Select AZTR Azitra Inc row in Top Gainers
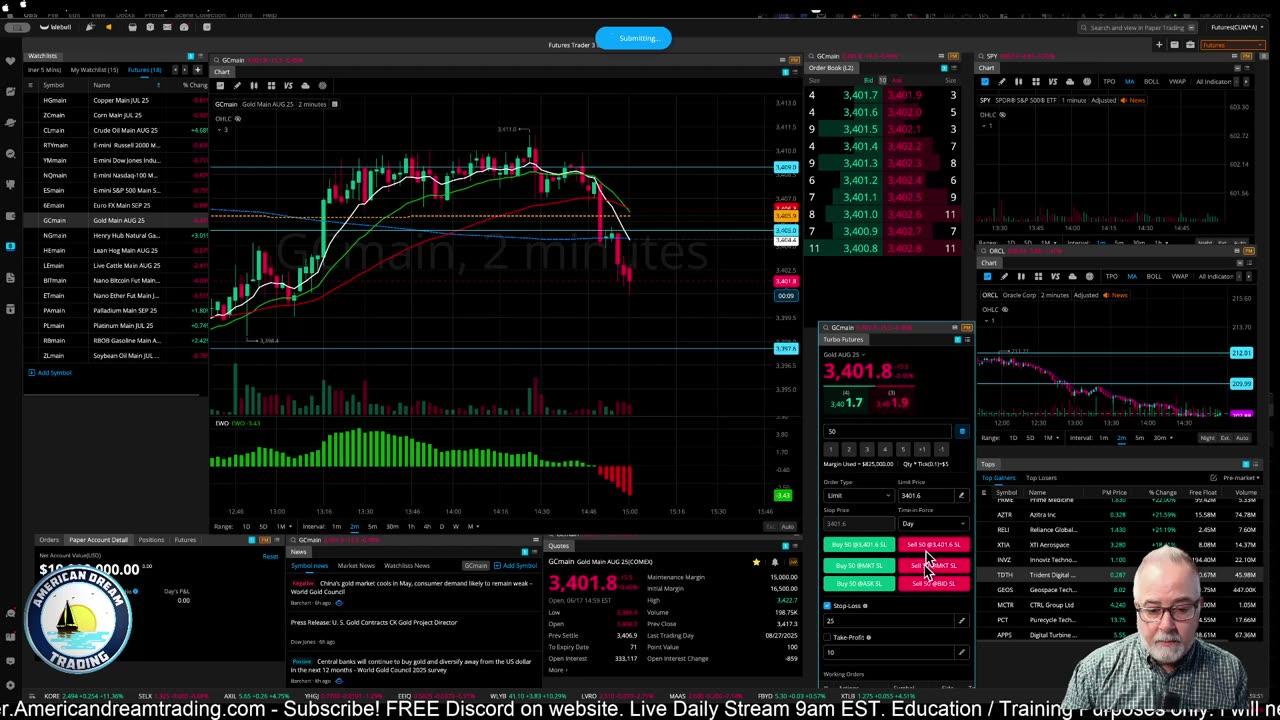Image resolution: width=1280 pixels, height=720 pixels. (x=1118, y=515)
